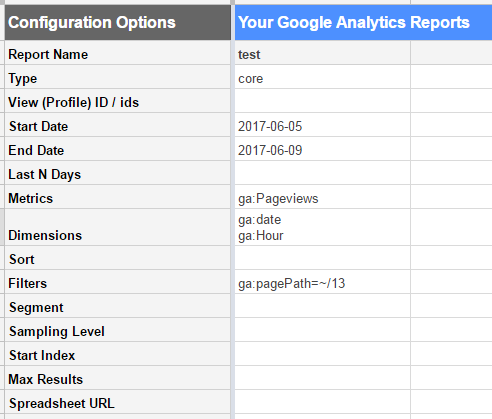The image size is (492, 419).
Task: Click the Start Date value 2017-06-05
Action: (322, 125)
